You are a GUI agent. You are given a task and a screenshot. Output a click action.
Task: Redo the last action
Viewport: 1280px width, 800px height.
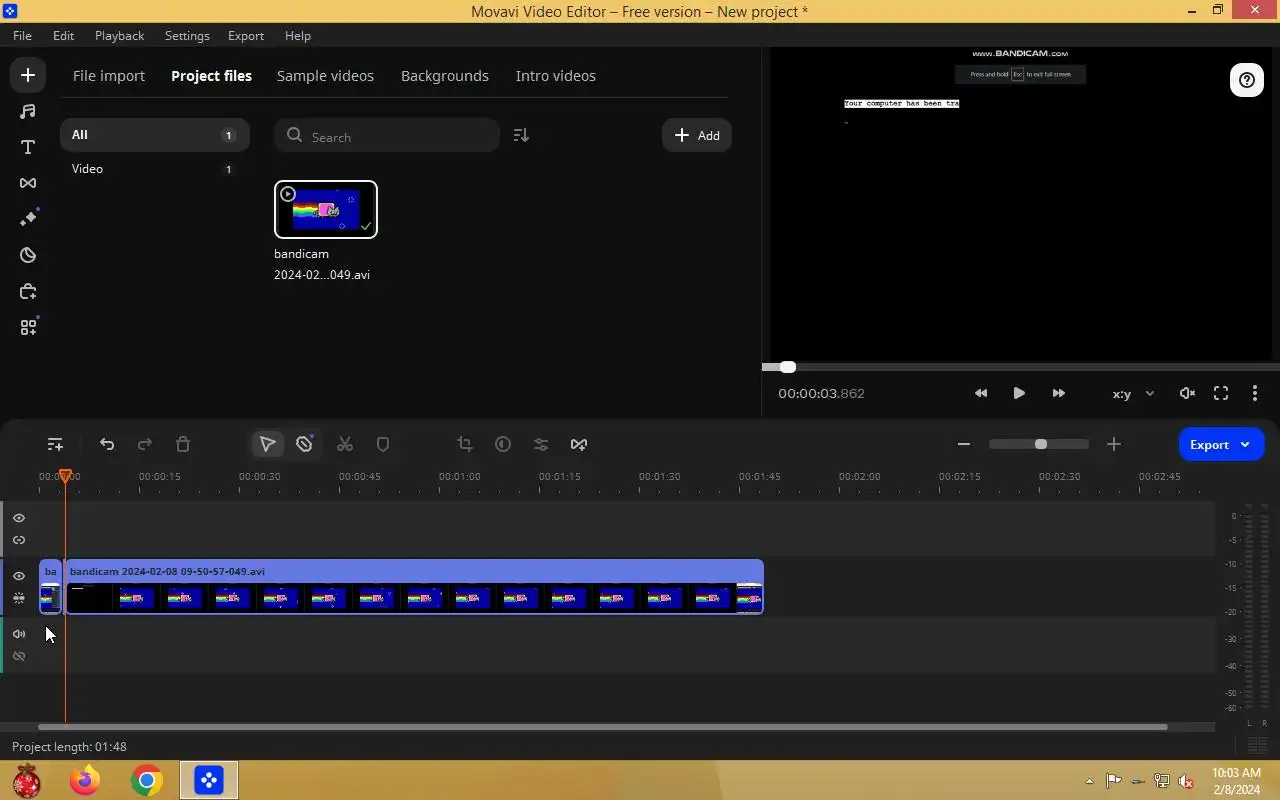tap(145, 444)
